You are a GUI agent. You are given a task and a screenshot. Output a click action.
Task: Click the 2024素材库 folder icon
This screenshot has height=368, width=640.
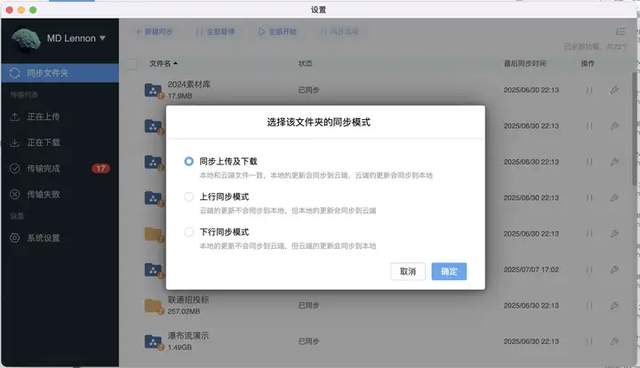153,90
